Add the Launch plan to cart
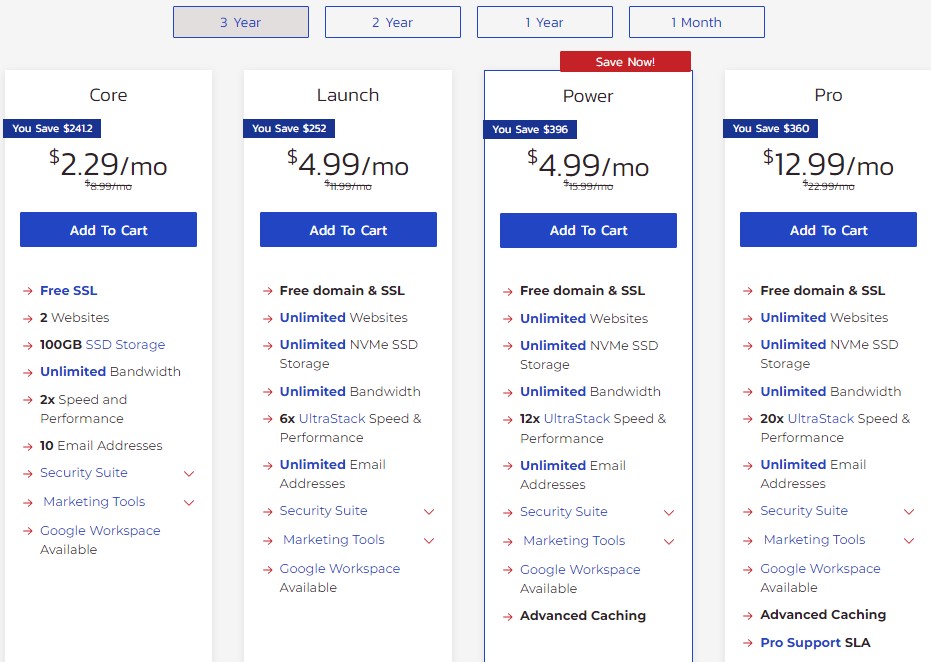The height and width of the screenshot is (662, 931). [348, 230]
